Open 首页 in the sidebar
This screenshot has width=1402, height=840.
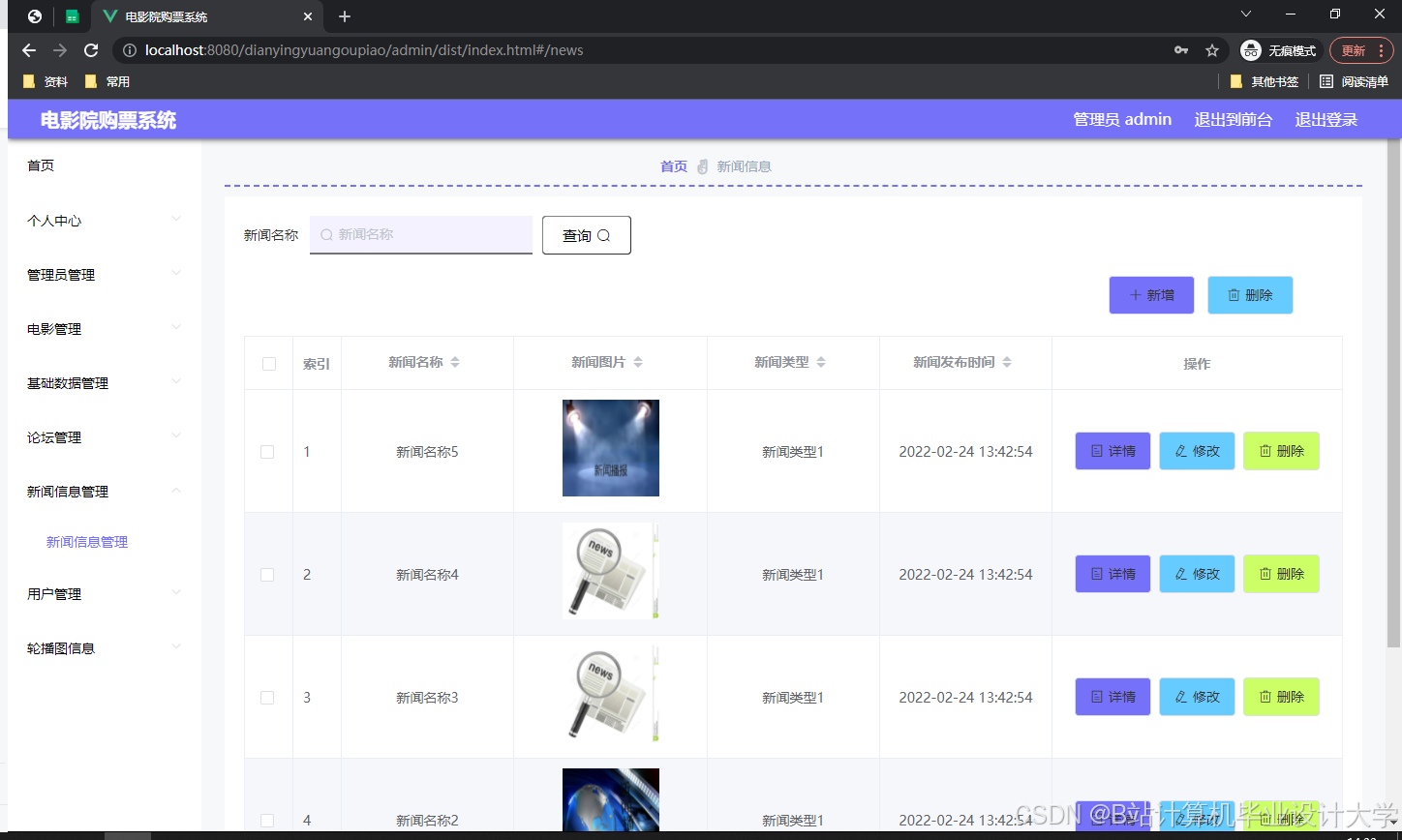(105, 165)
